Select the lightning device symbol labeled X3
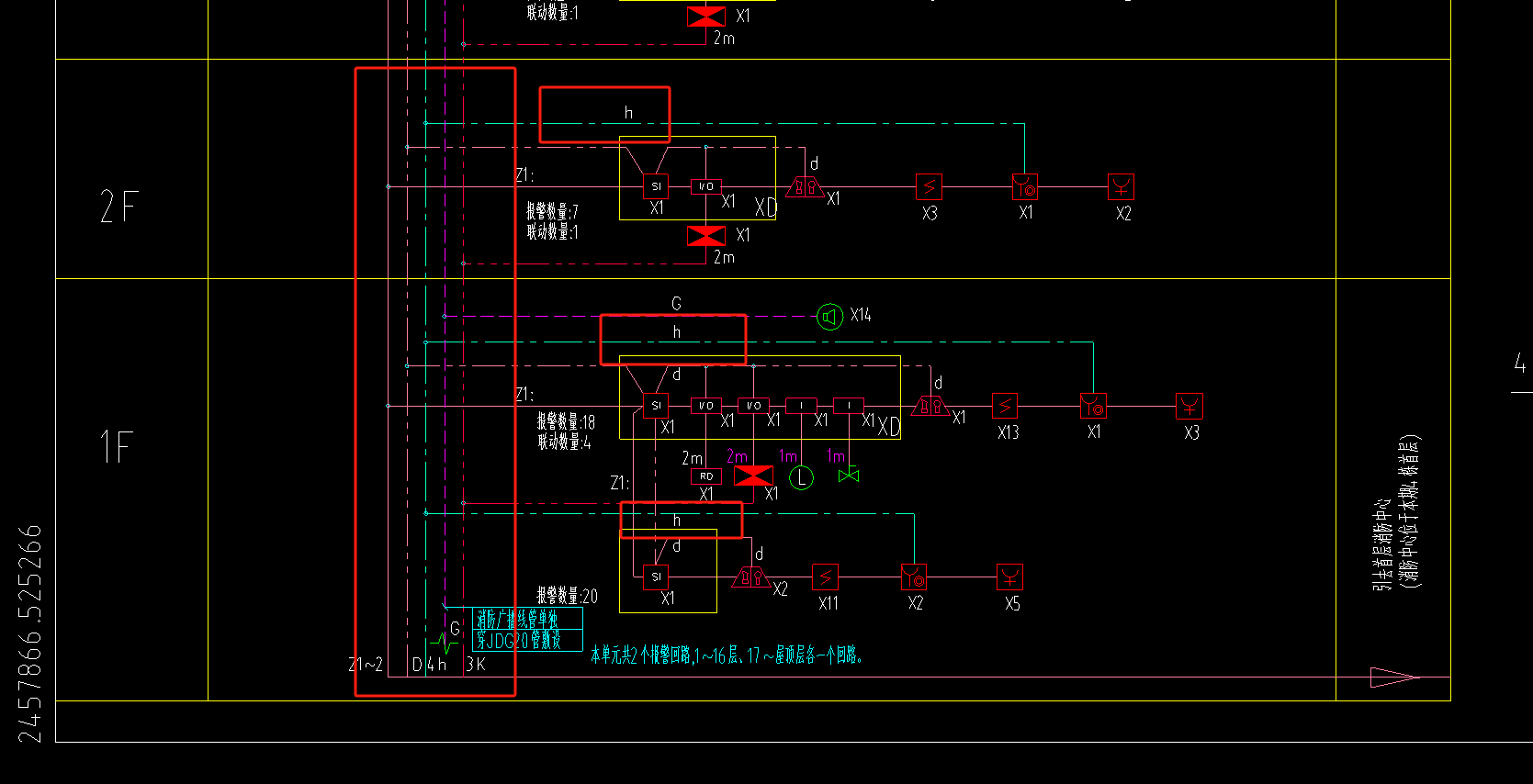Viewport: 1533px width, 784px height. (x=930, y=187)
